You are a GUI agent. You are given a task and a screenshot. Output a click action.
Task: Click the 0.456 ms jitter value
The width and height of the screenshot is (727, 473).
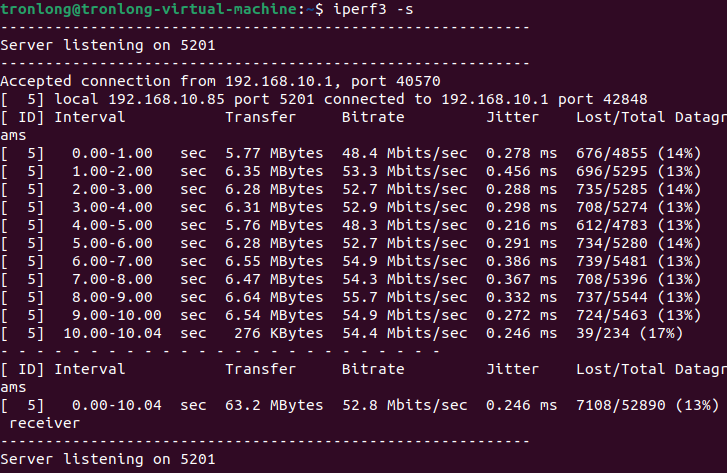[x=521, y=172]
